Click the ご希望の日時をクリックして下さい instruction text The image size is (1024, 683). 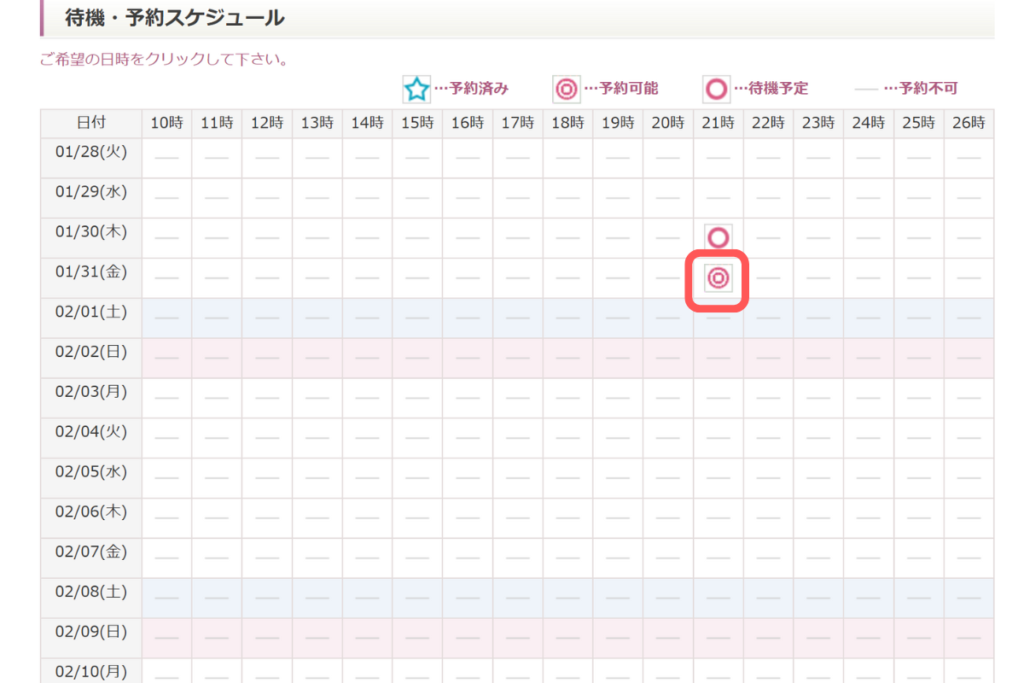coord(164,60)
